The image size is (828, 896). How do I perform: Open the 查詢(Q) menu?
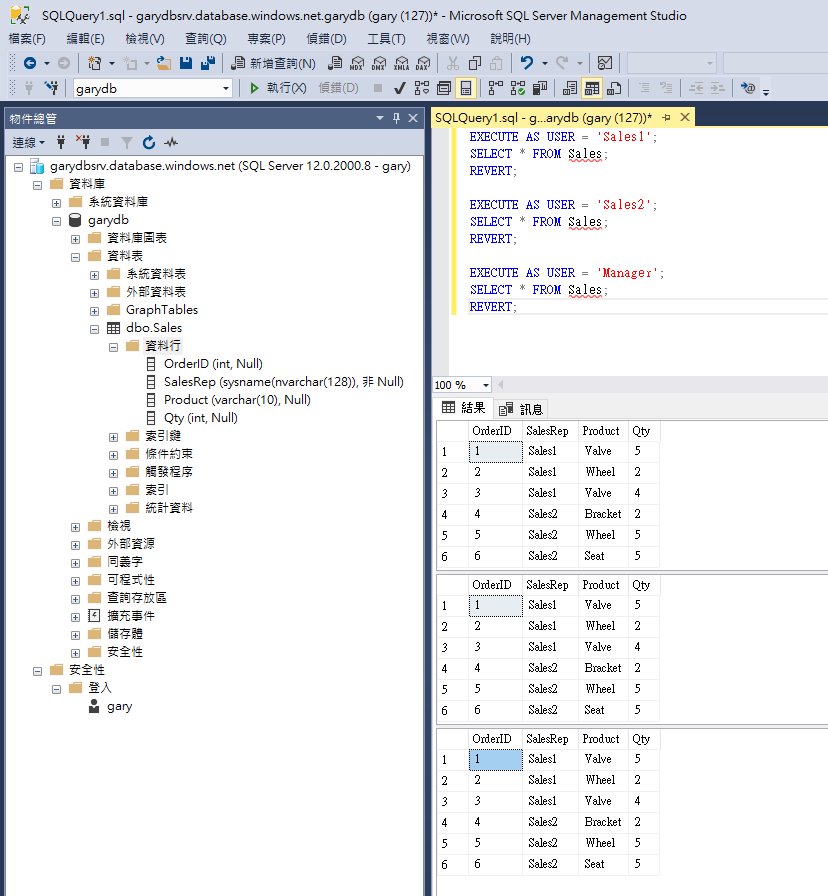206,39
